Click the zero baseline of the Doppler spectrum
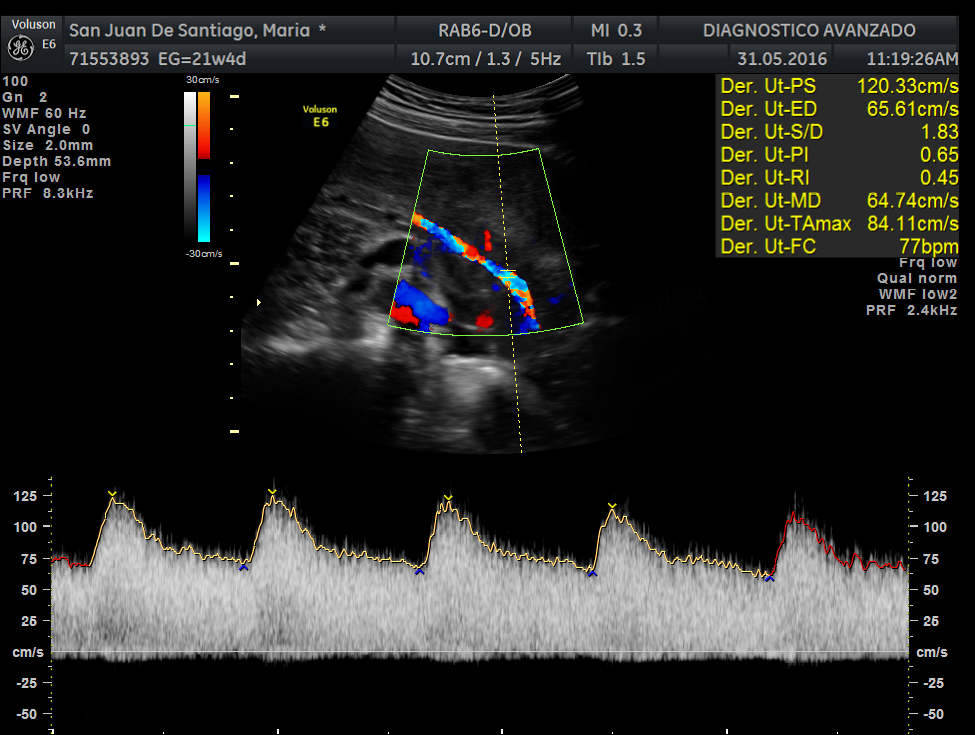The image size is (975, 735). pos(480,653)
